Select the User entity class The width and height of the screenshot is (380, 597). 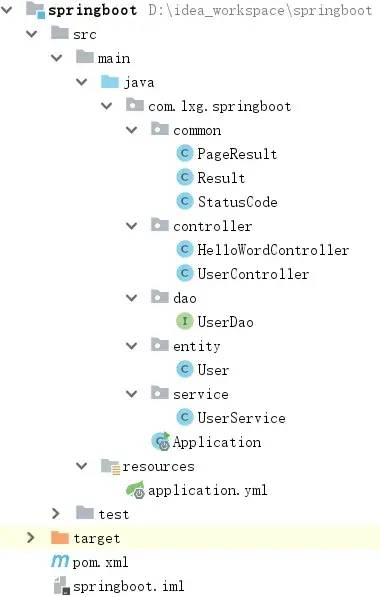coord(213,370)
